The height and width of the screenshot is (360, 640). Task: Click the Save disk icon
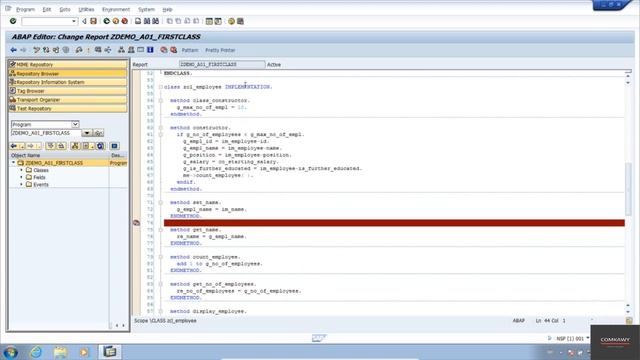point(93,21)
